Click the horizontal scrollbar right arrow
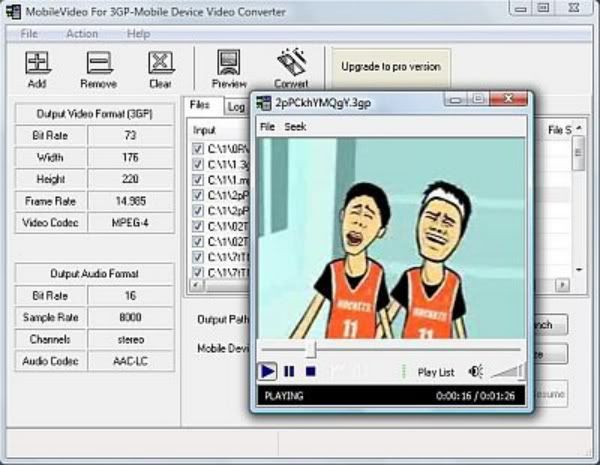600x465 pixels. pyautogui.click(x=562, y=285)
